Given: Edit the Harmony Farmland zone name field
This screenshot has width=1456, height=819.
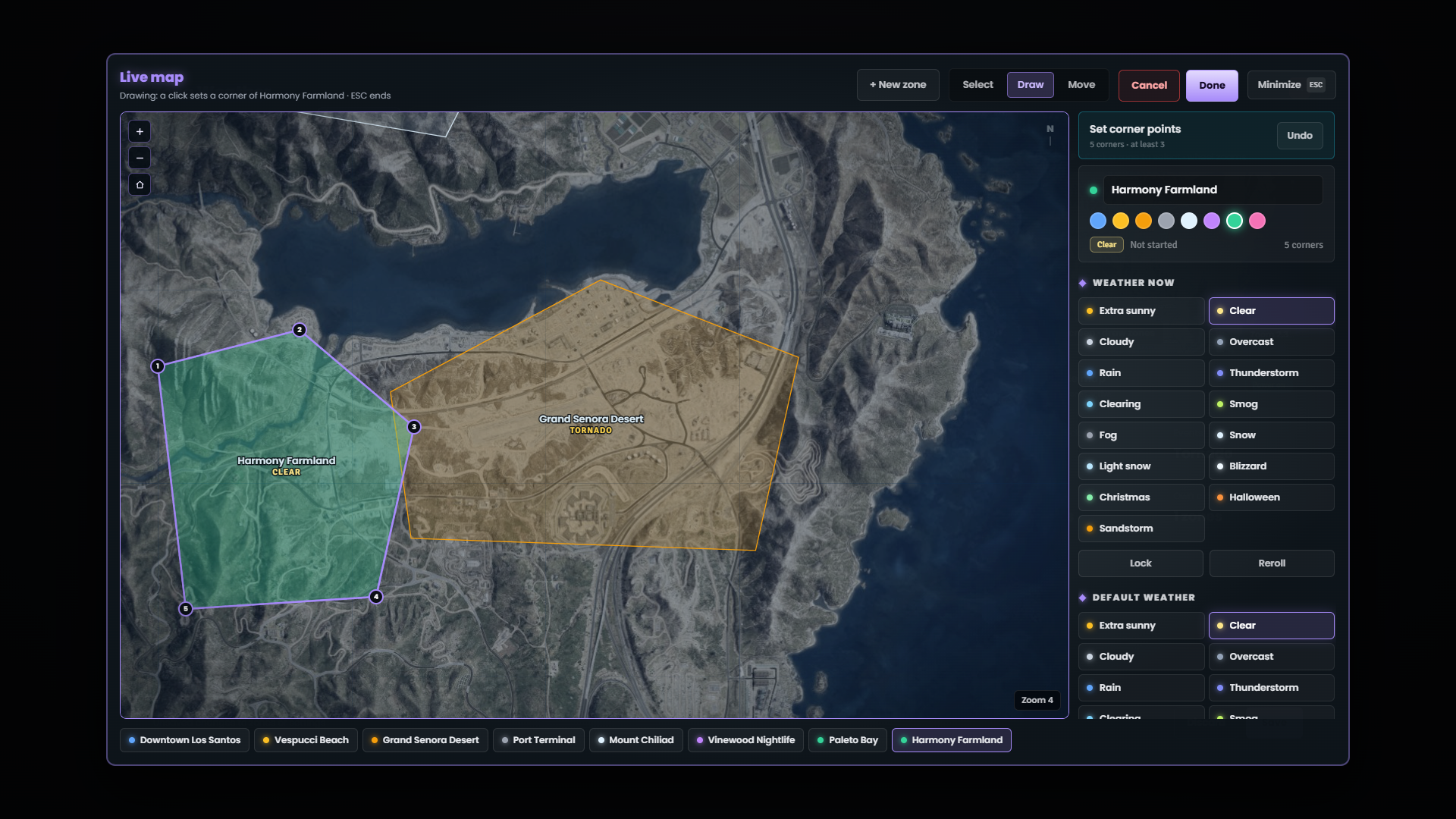Looking at the screenshot, I should pos(1212,190).
